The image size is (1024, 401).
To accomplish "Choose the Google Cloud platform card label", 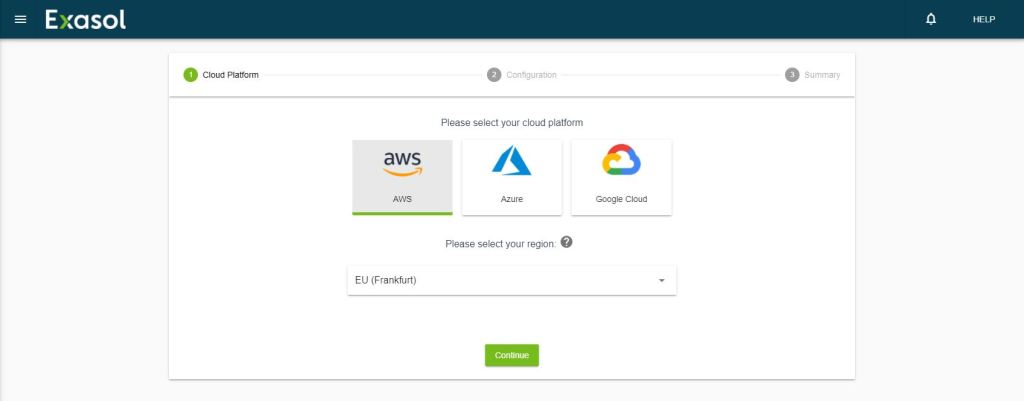I will pyautogui.click(x=621, y=199).
